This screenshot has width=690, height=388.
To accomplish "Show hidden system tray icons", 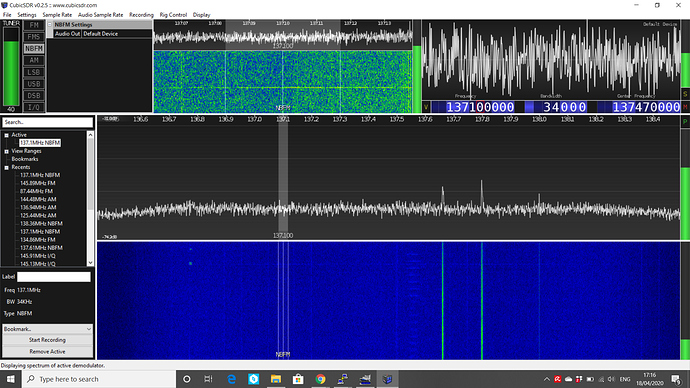I will click(x=547, y=379).
